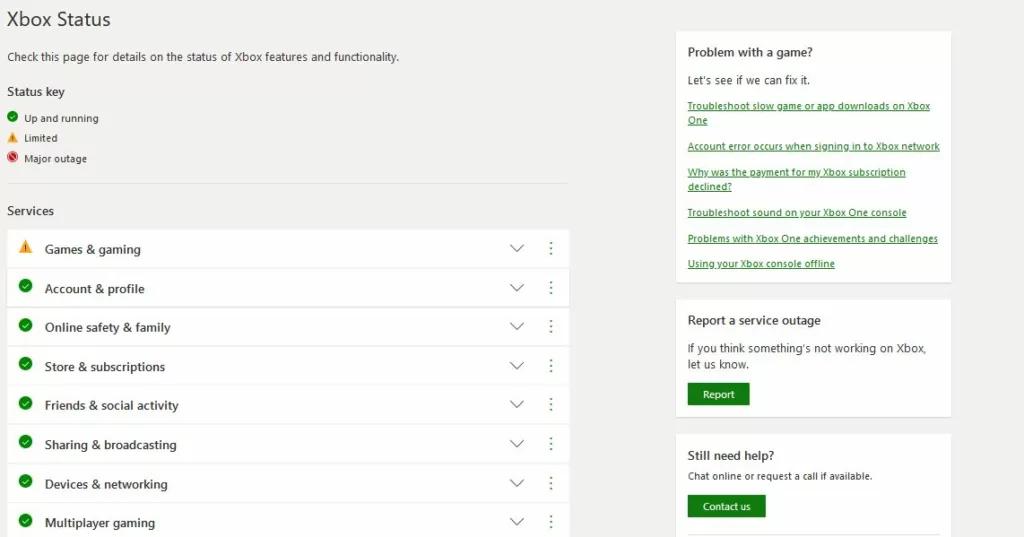Open Why was the payment declined link
This screenshot has width=1024, height=537.
pos(796,179)
